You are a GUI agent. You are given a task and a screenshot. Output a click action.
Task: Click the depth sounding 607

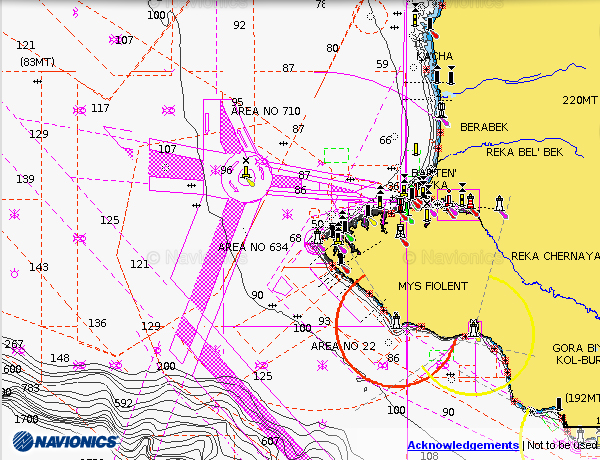coord(270,441)
